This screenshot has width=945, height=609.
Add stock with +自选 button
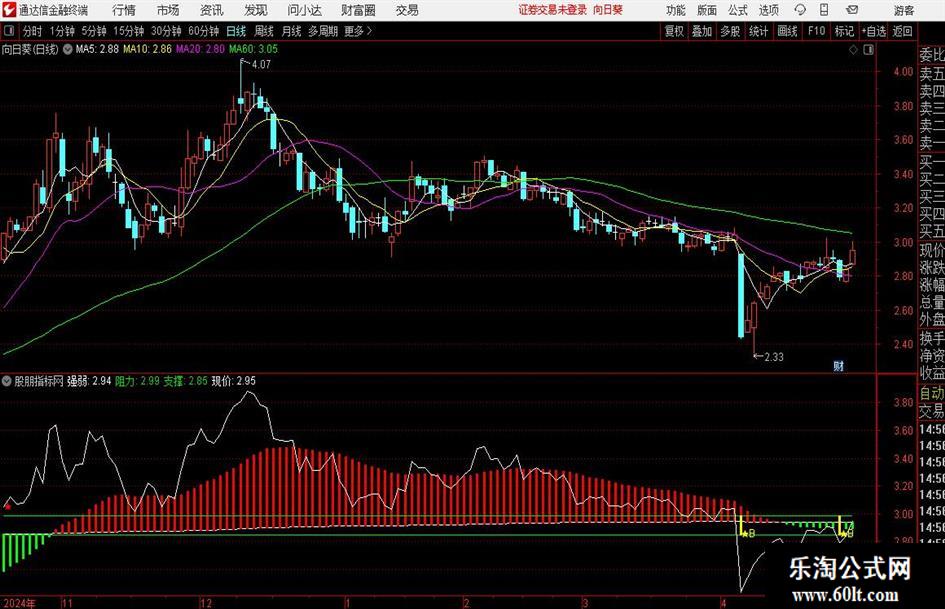click(874, 31)
